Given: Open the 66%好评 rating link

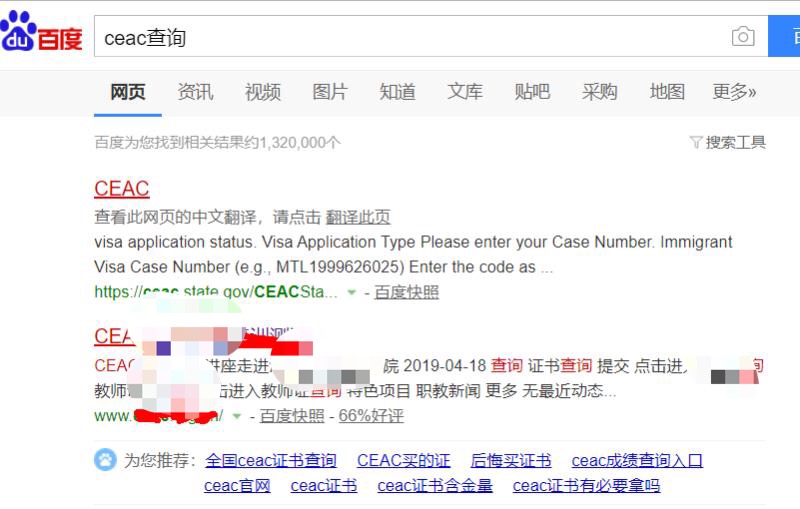Looking at the screenshot, I should (x=371, y=416).
